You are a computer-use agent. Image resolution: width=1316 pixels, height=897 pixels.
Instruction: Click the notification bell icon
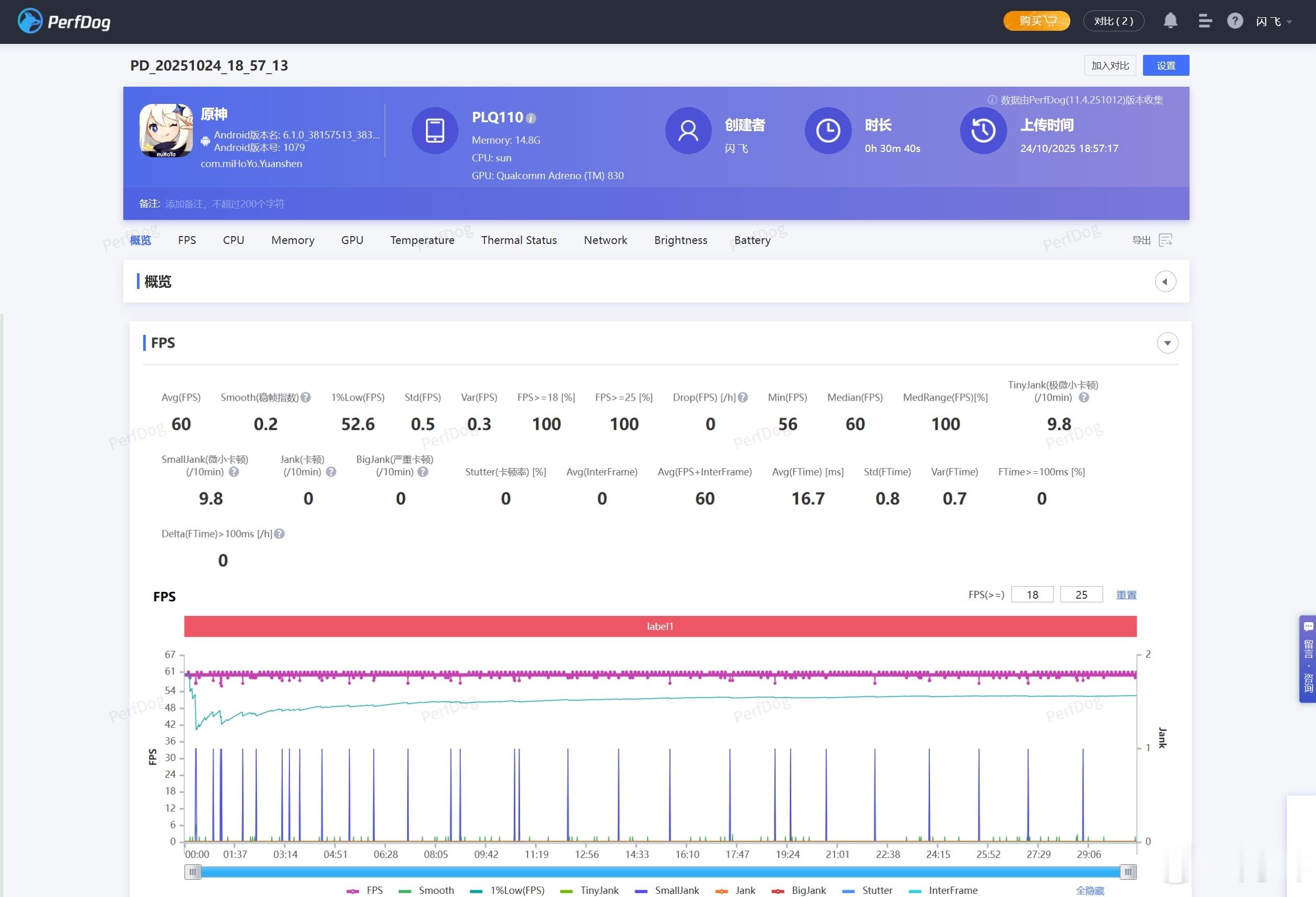(x=1170, y=21)
